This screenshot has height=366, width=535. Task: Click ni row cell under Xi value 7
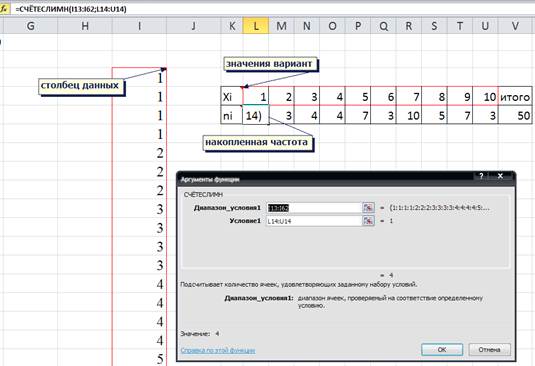tap(409, 115)
